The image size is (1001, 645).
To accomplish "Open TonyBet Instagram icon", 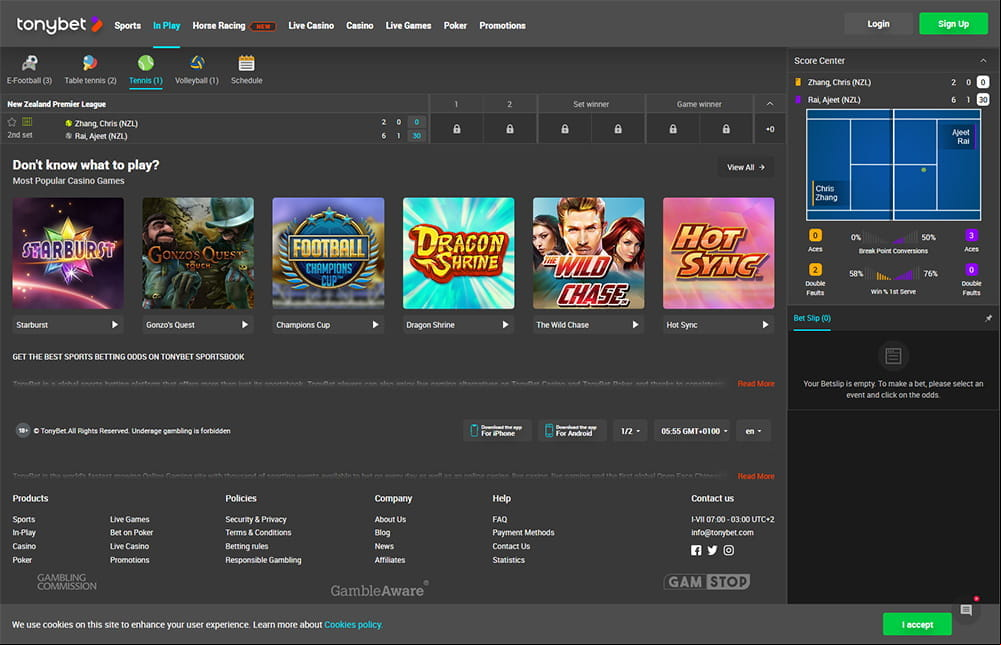I will (728, 550).
